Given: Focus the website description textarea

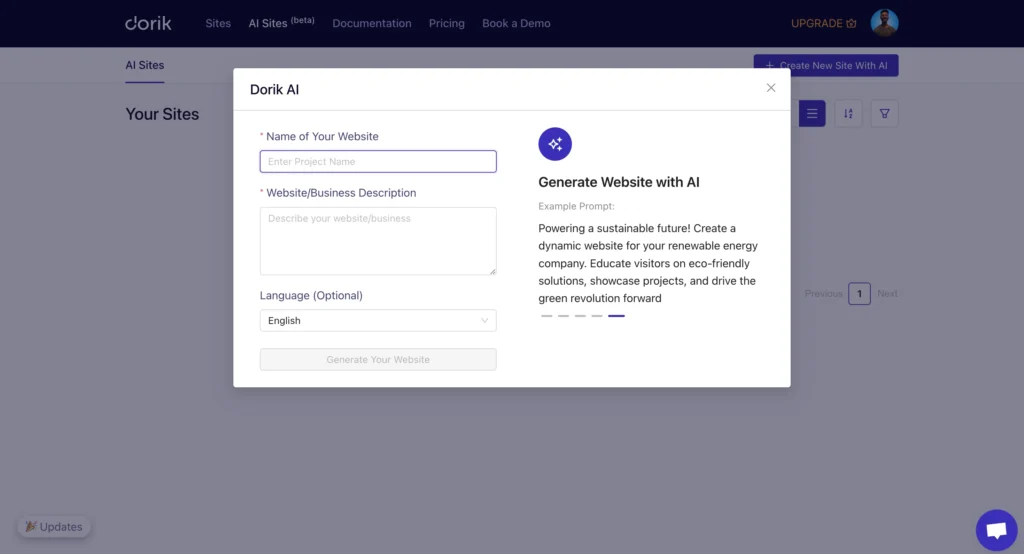Looking at the screenshot, I should [378, 241].
